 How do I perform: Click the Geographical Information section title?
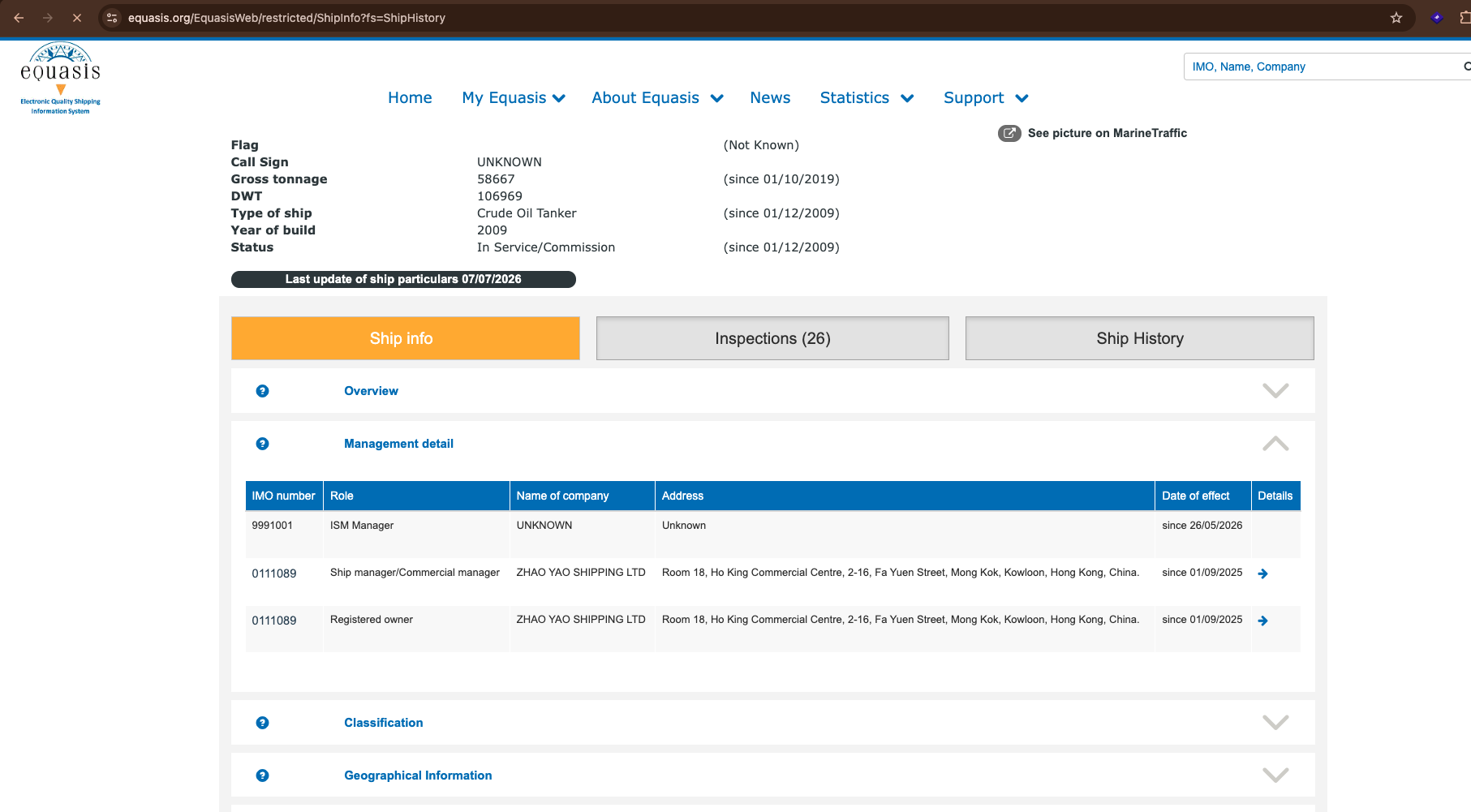[x=418, y=775]
